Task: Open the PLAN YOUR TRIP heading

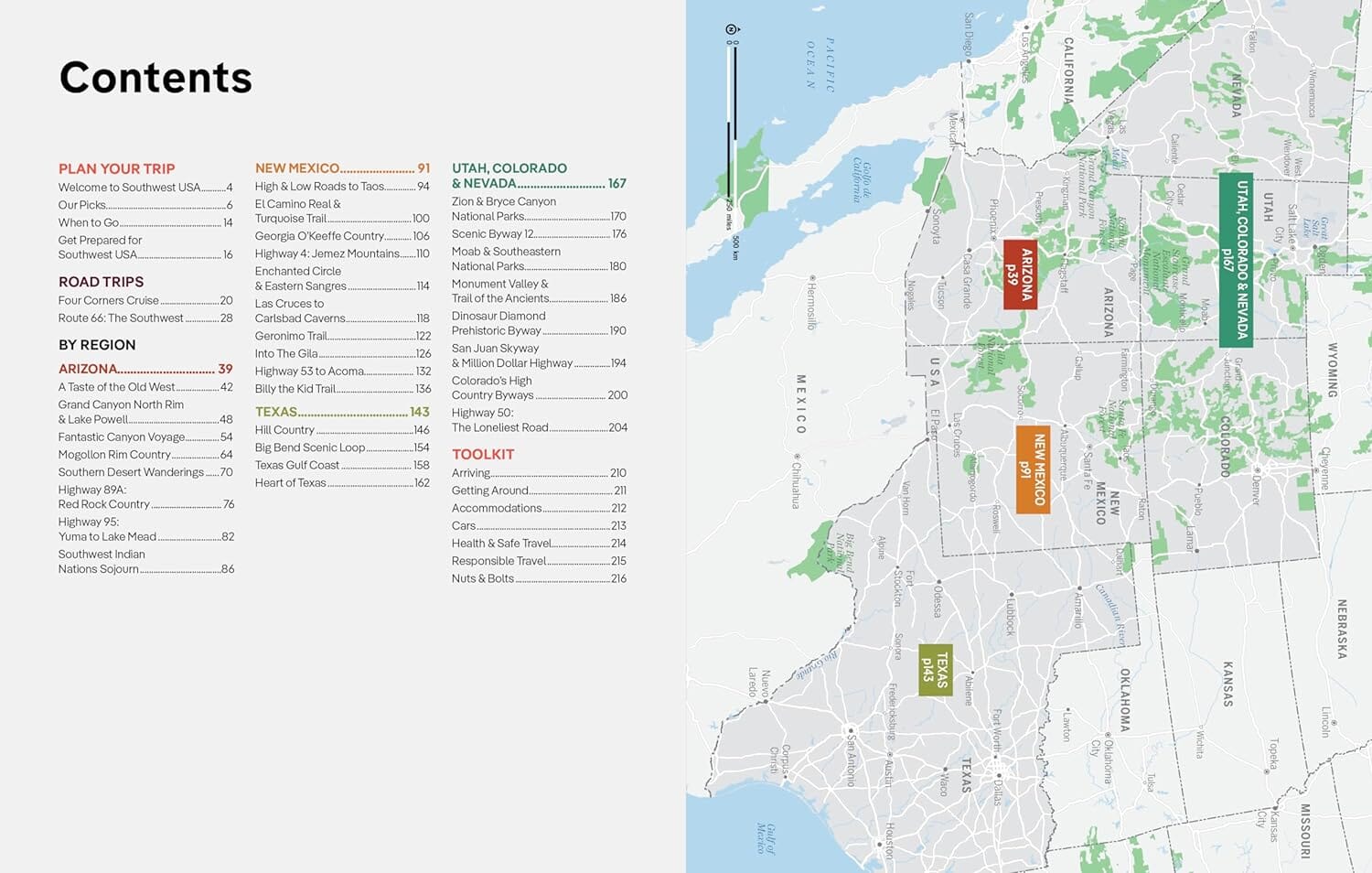Action: 116,168
